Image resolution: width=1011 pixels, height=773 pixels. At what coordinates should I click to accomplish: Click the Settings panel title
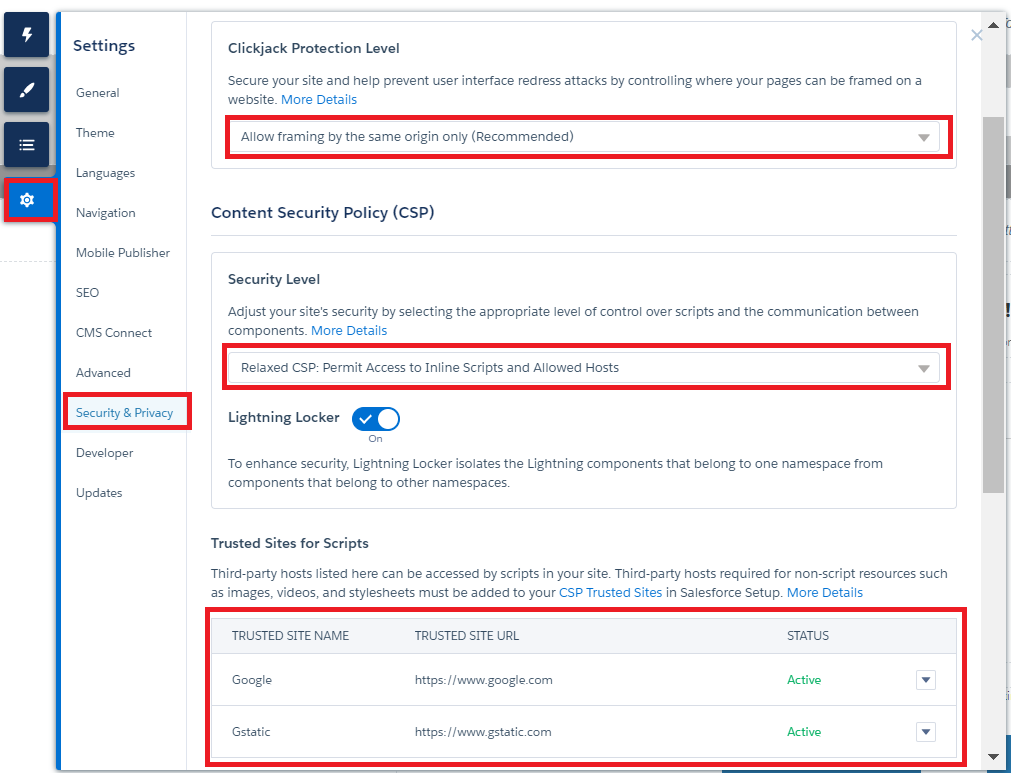click(104, 46)
